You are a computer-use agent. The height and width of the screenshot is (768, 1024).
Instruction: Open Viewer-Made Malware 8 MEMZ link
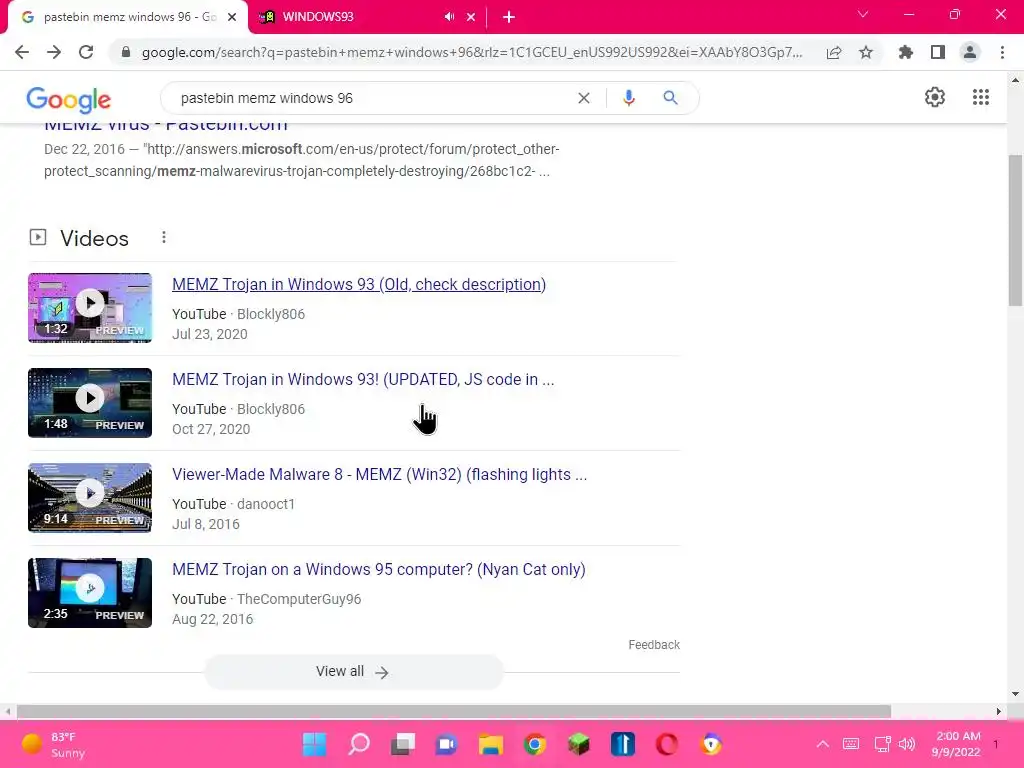click(x=379, y=475)
